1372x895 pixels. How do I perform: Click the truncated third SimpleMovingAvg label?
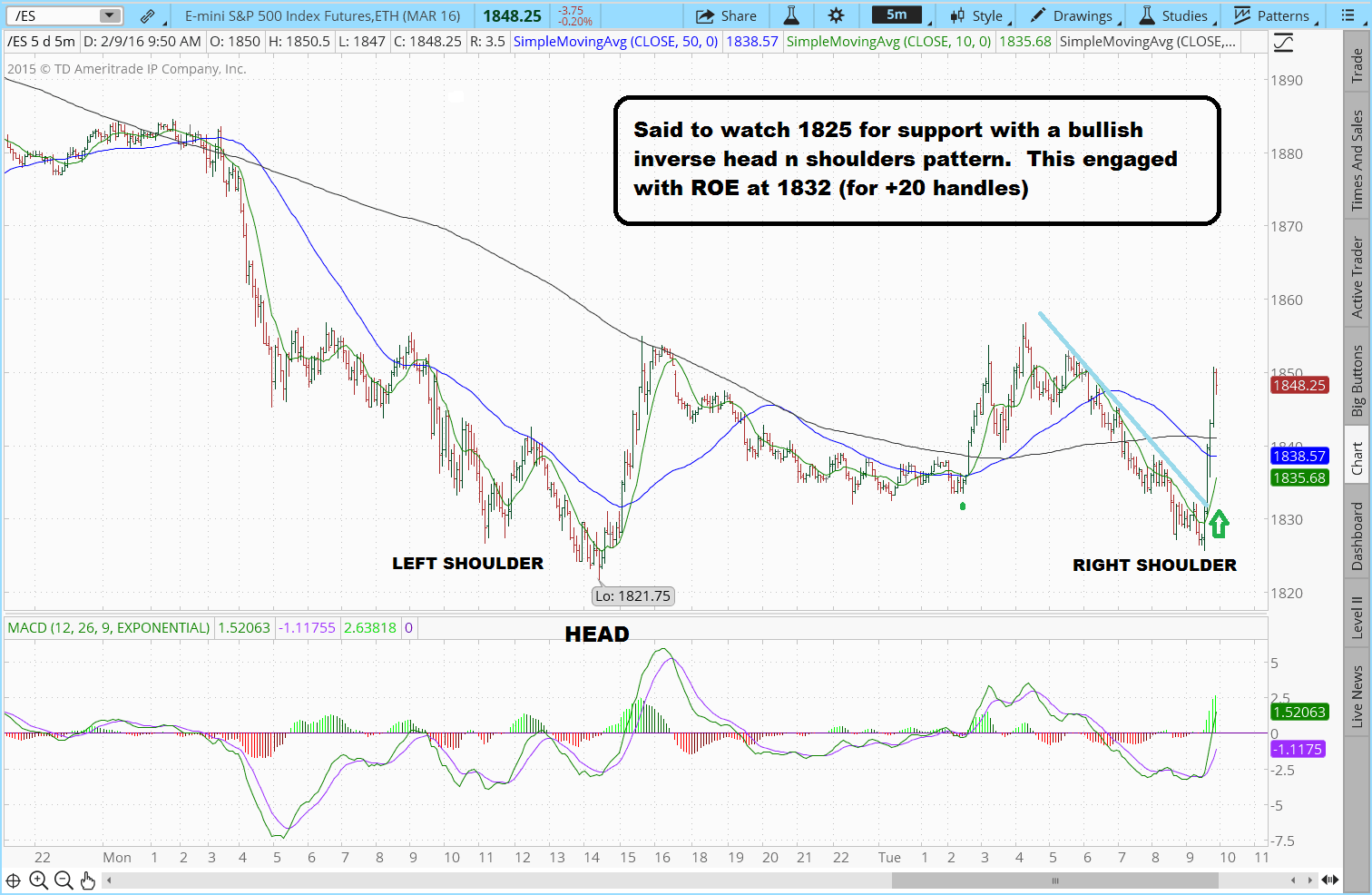[1147, 42]
